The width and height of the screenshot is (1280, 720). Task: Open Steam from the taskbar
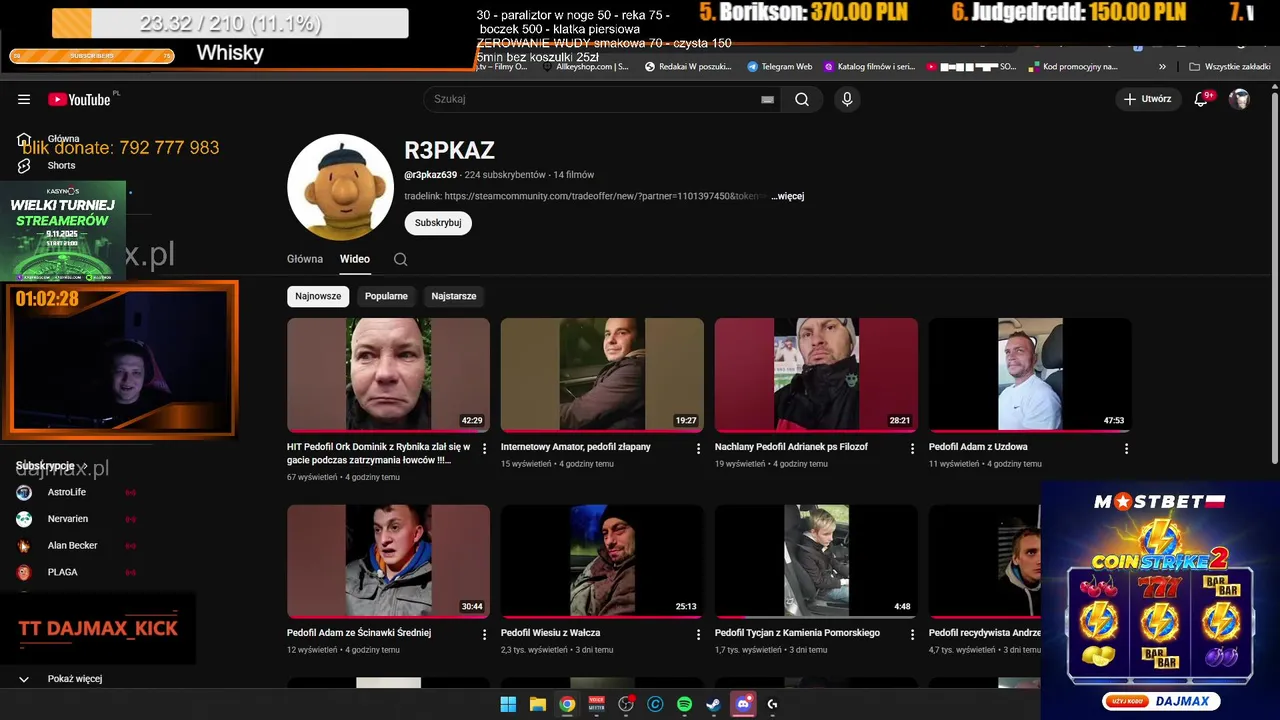click(713, 704)
